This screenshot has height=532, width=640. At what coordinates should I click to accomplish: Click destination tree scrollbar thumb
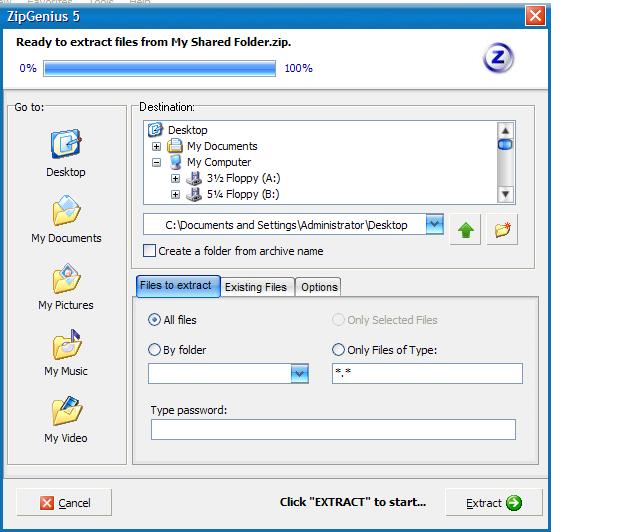(x=505, y=145)
